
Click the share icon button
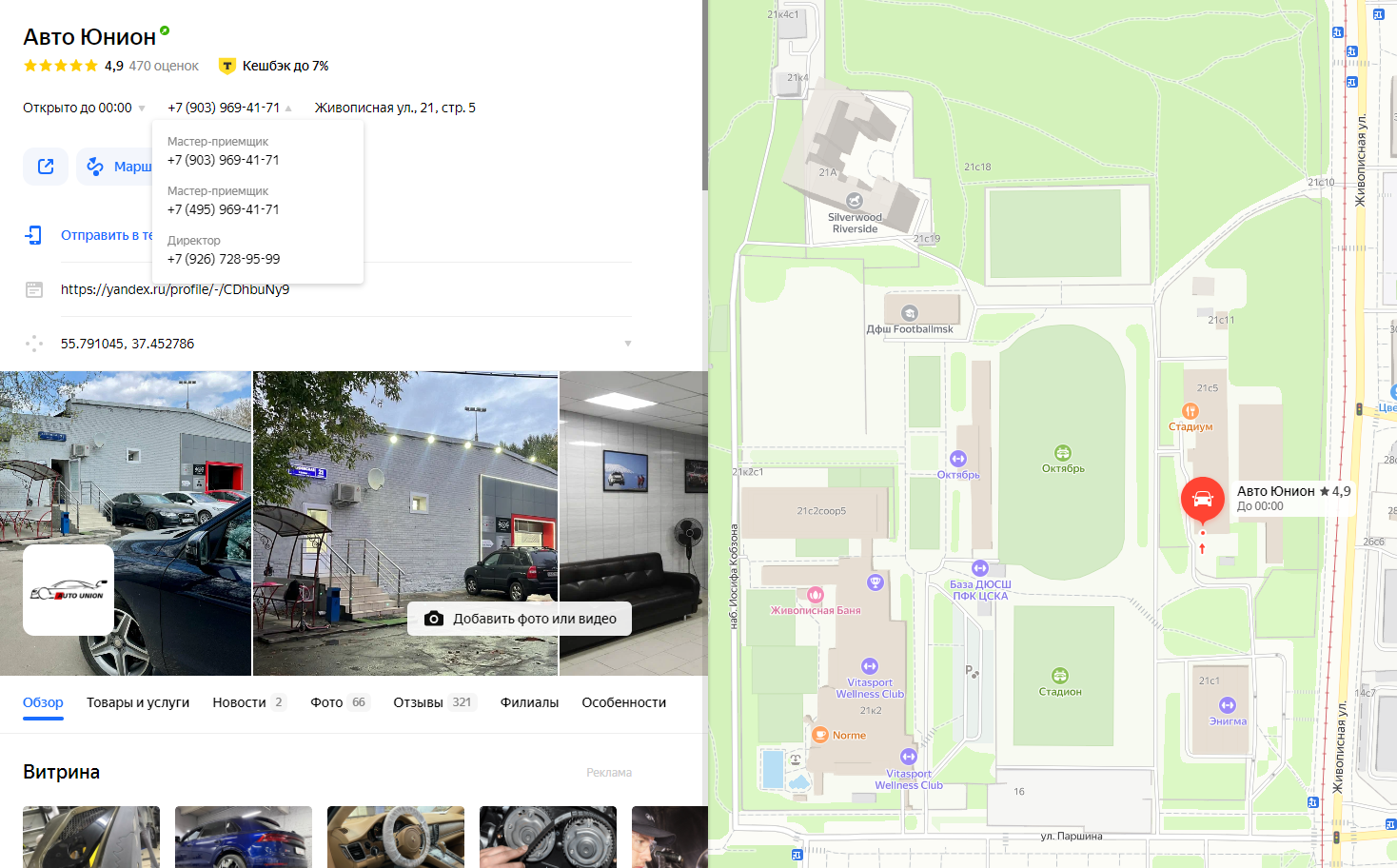(x=46, y=167)
